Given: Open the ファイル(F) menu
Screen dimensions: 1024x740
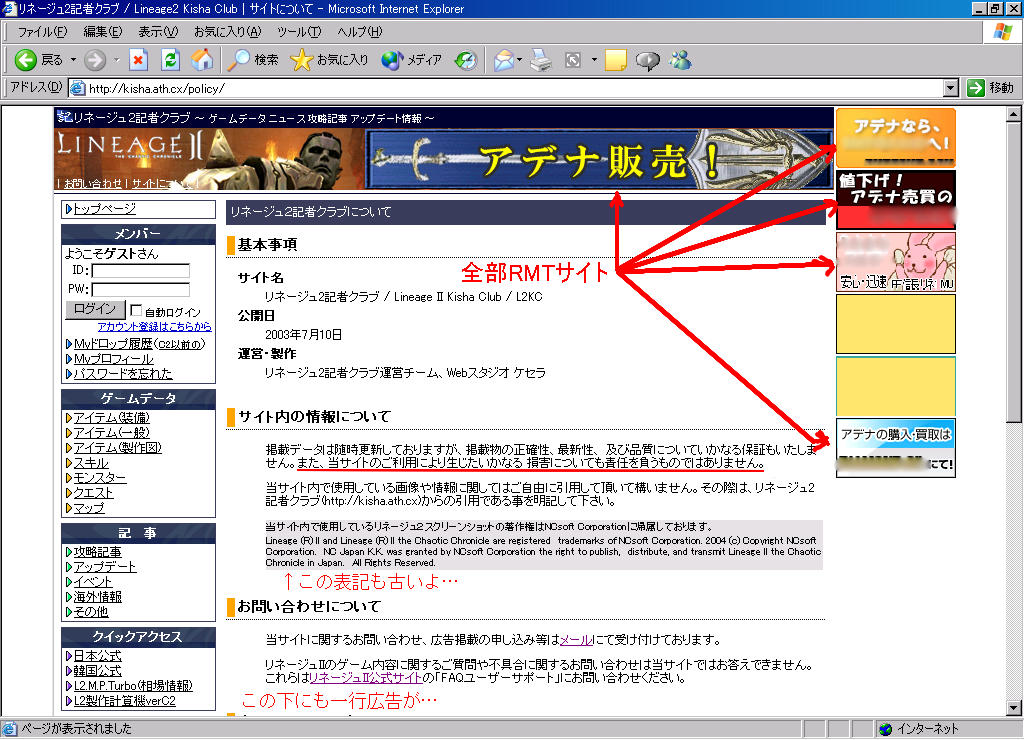Looking at the screenshot, I should tap(42, 31).
